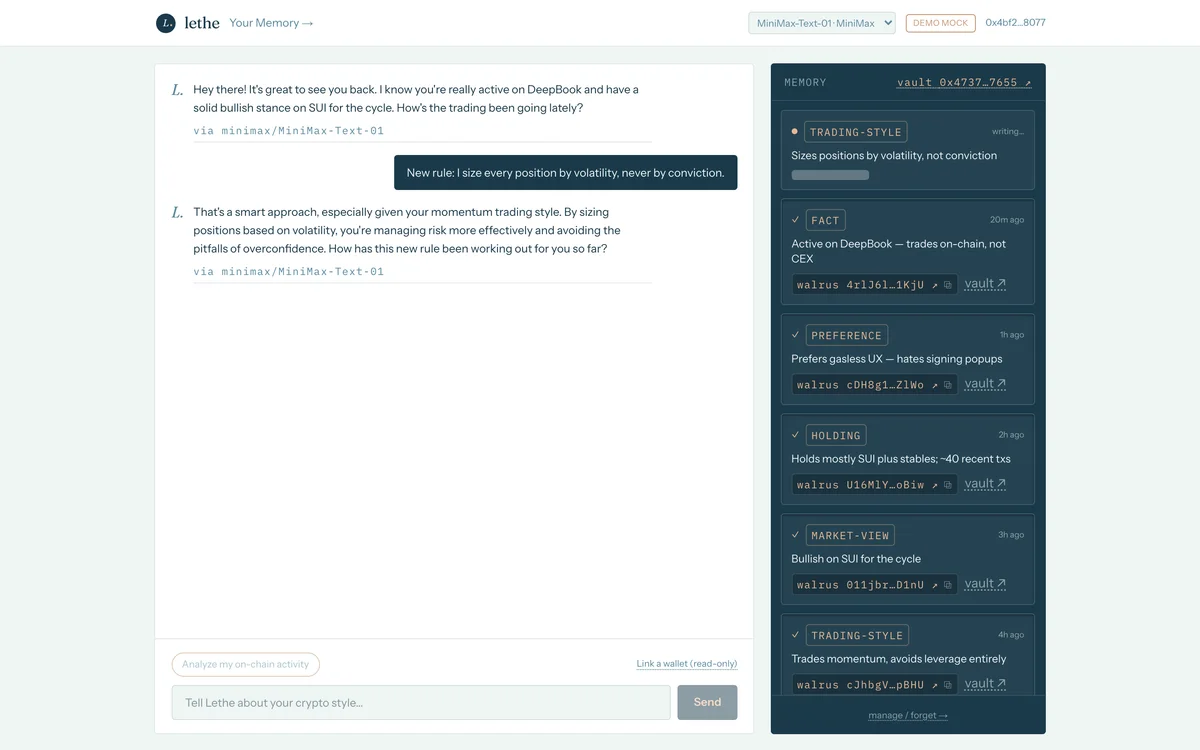Click the checkmark on the FACT memory

796,219
